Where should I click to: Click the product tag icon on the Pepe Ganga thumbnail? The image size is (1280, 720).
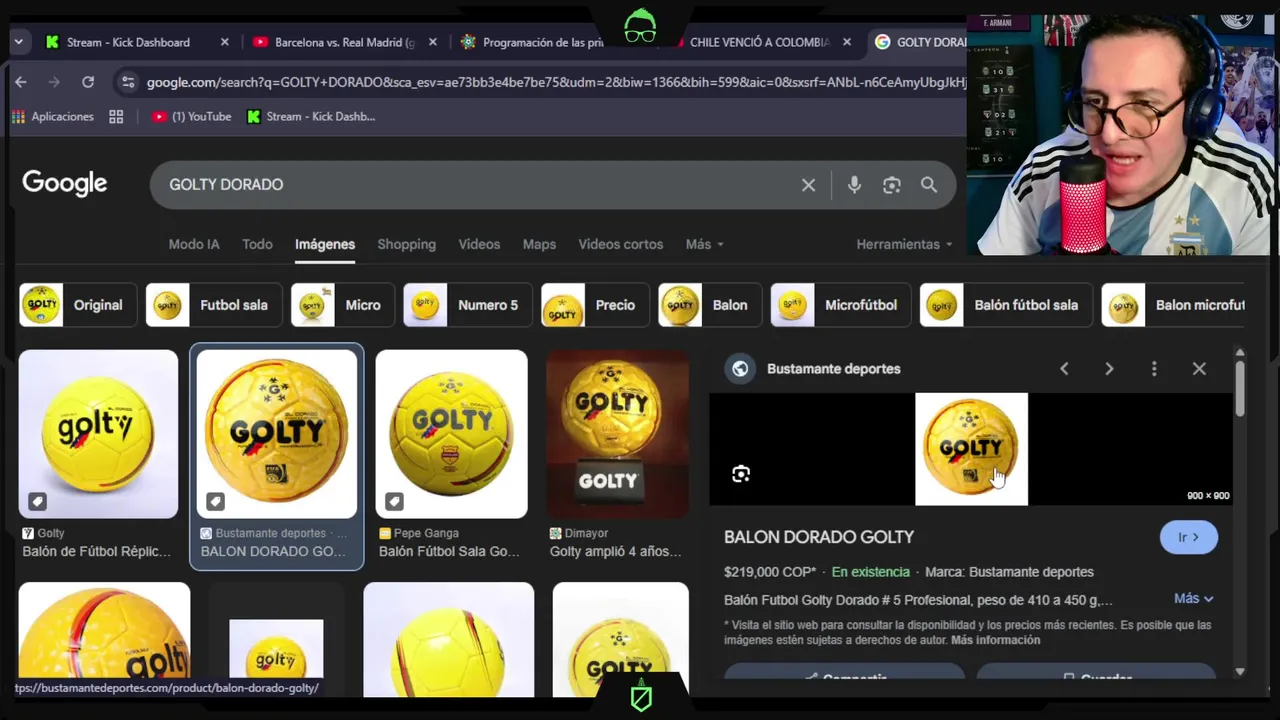coord(394,501)
